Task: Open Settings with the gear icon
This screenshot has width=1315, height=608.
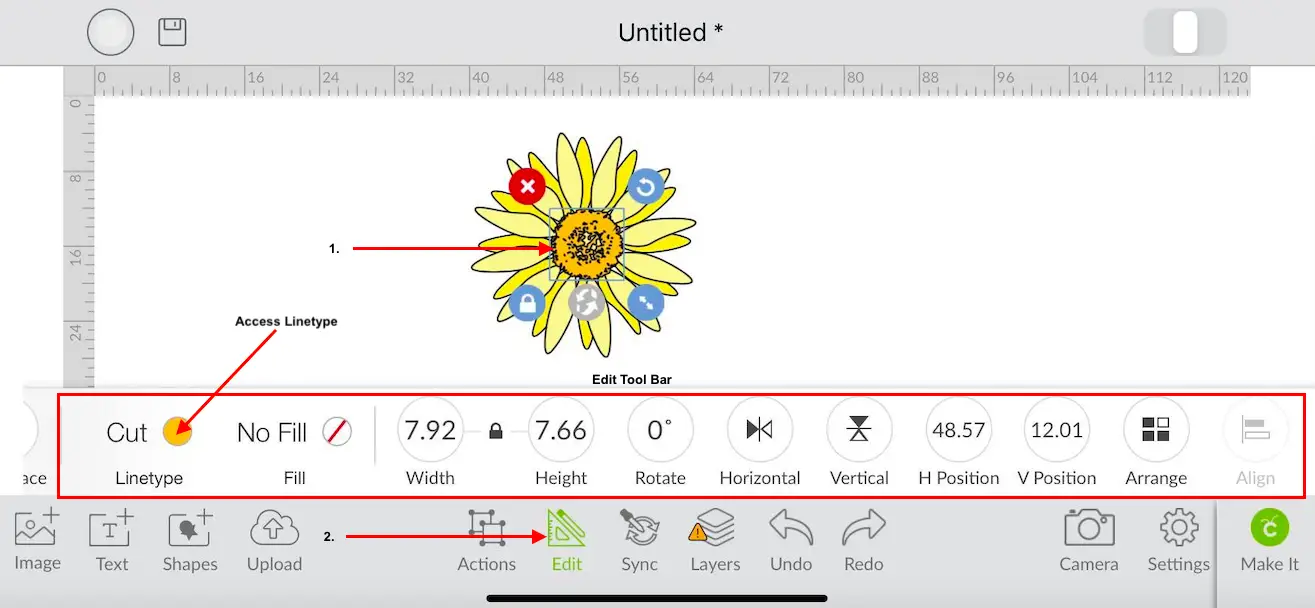Action: pos(1179,538)
